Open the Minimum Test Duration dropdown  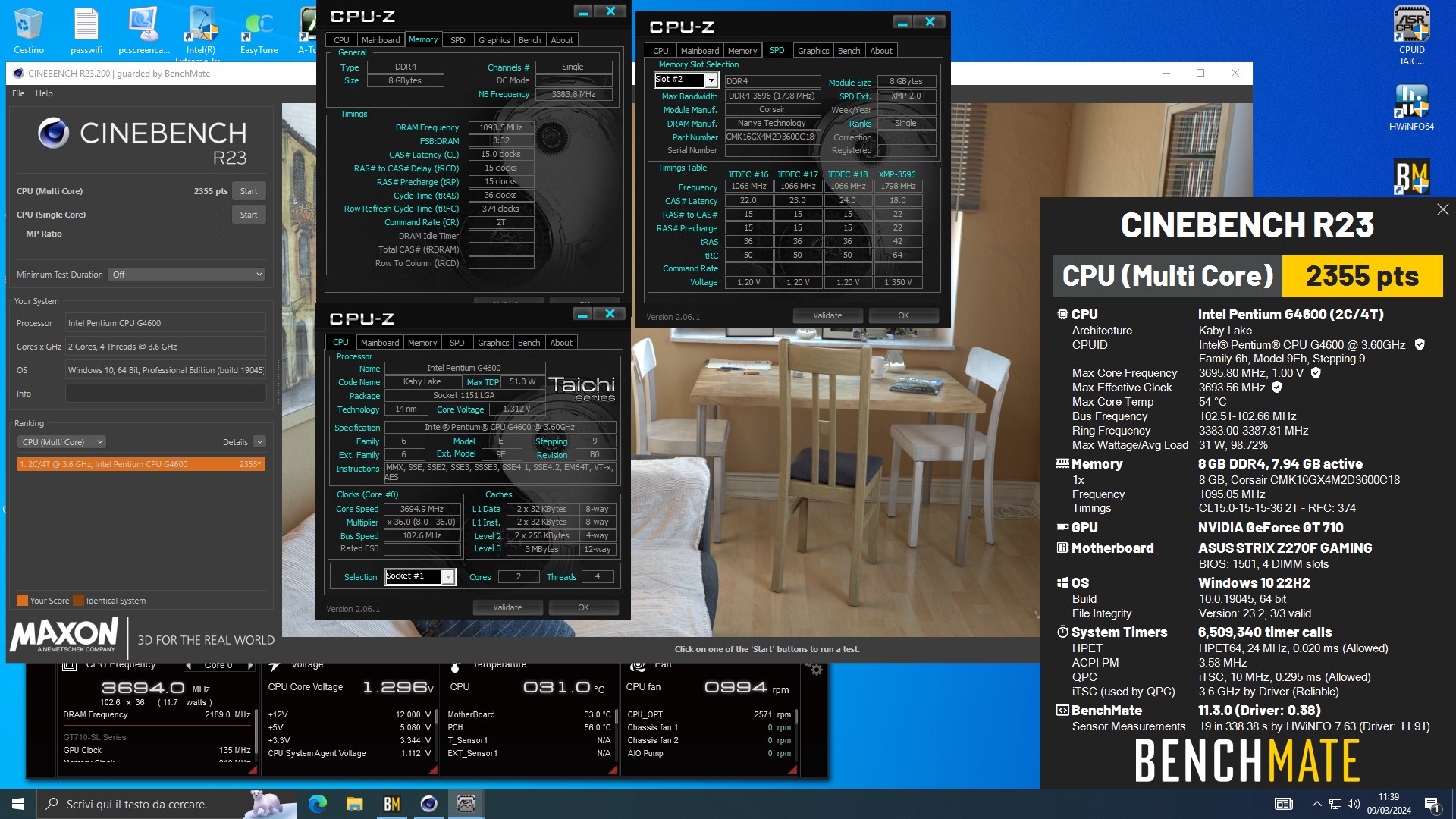(187, 275)
